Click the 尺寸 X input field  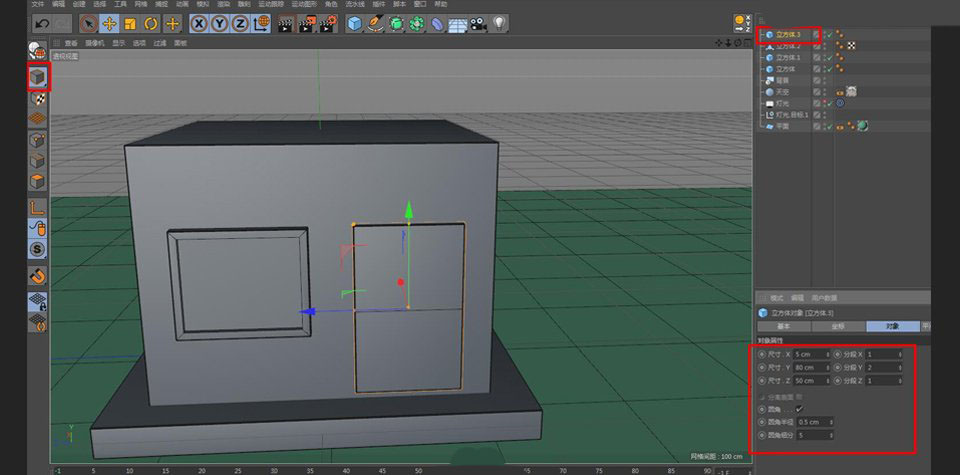pos(808,354)
